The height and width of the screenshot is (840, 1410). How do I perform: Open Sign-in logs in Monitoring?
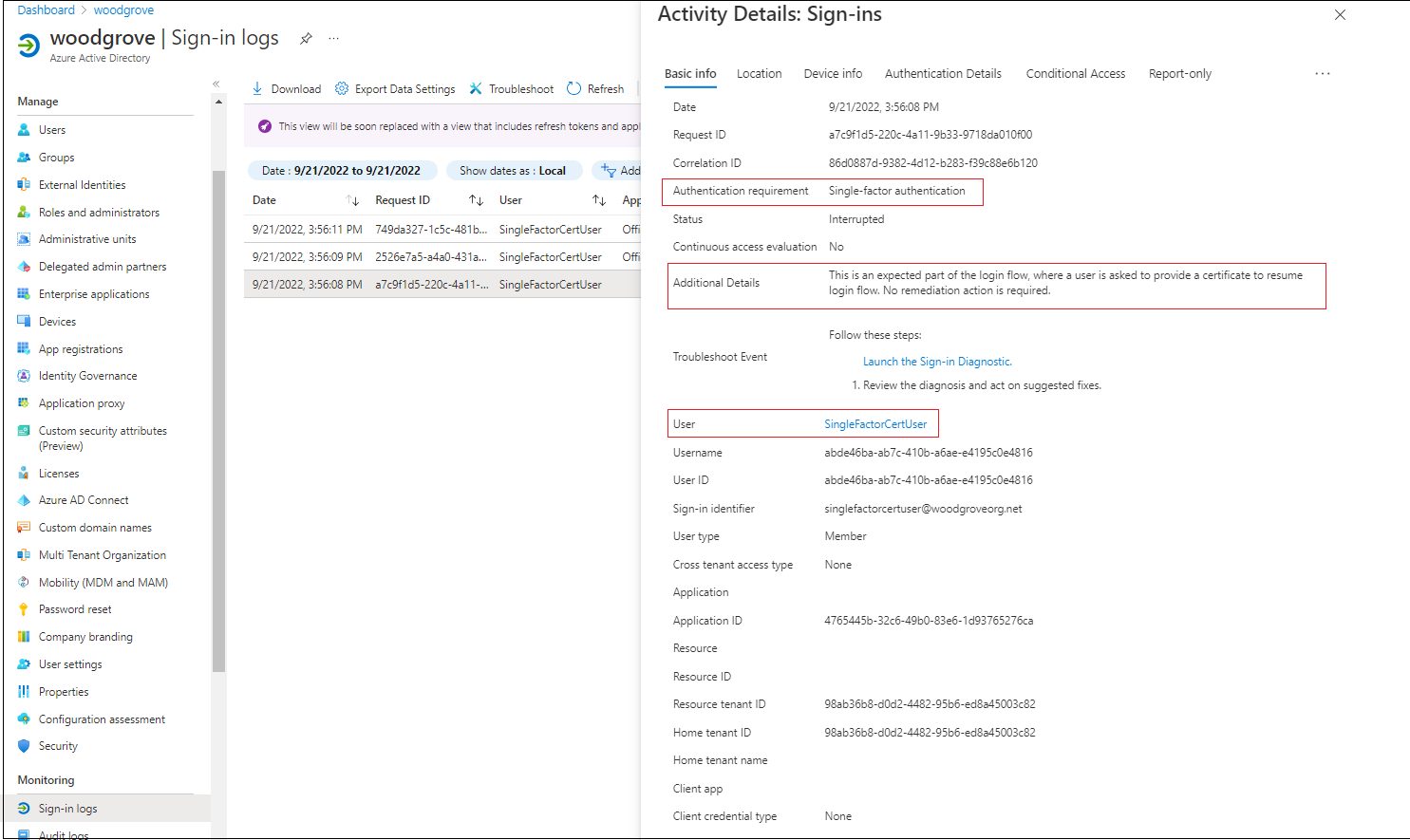tap(105, 809)
